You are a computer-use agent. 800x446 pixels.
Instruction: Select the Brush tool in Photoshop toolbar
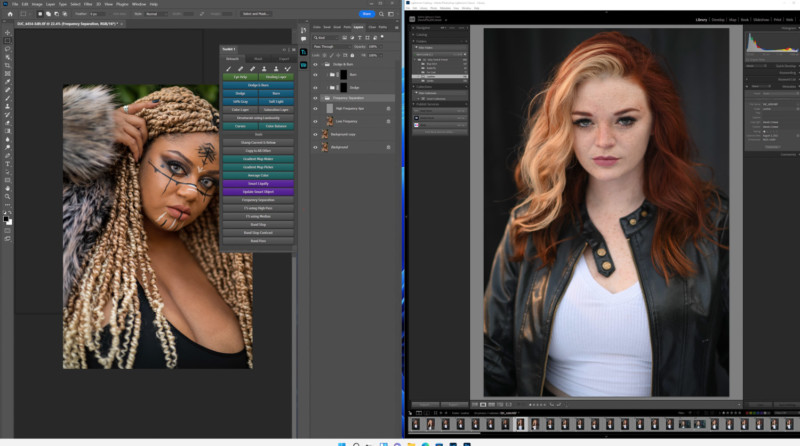[7, 98]
